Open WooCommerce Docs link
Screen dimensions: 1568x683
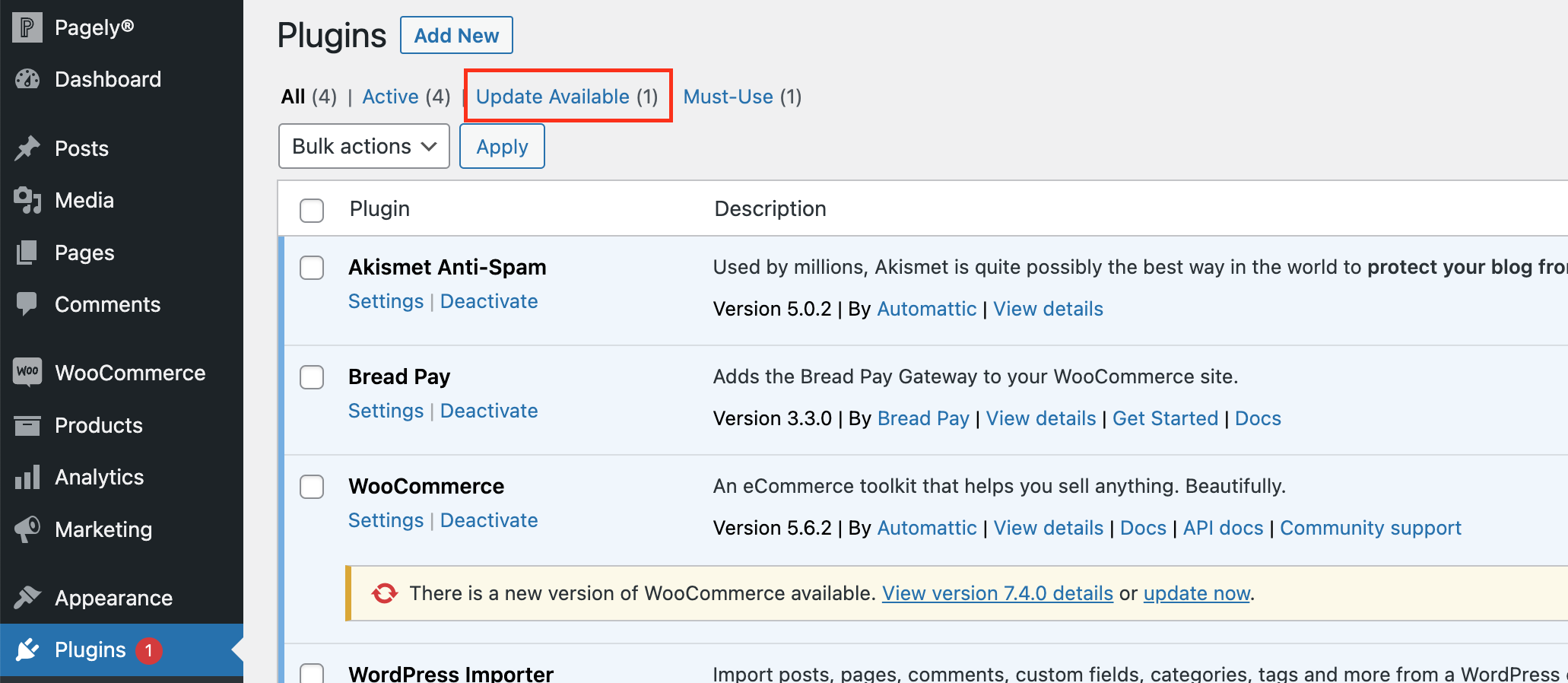1143,528
